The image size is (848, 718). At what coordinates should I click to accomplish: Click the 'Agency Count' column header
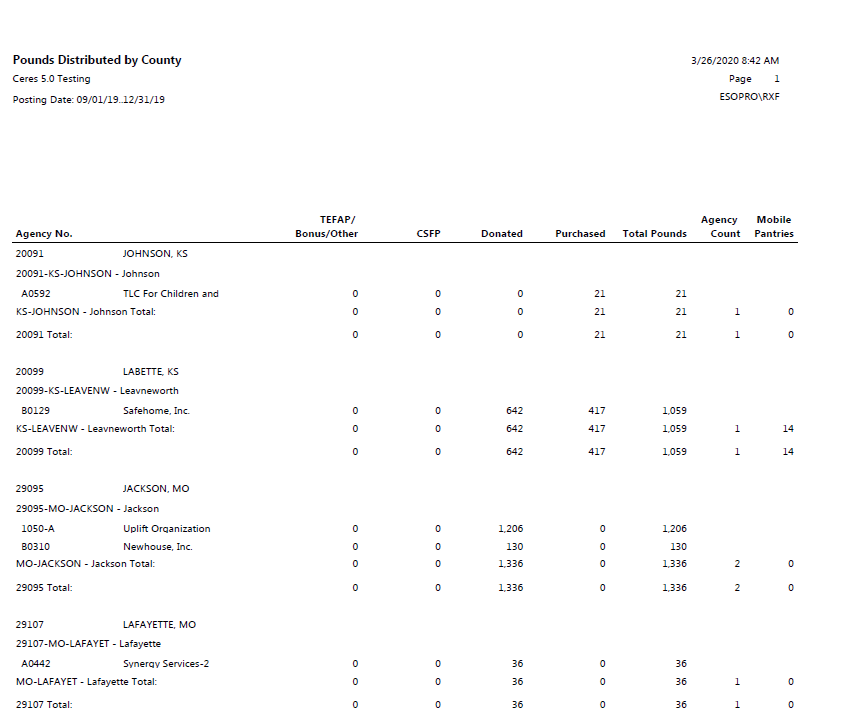pyautogui.click(x=720, y=227)
